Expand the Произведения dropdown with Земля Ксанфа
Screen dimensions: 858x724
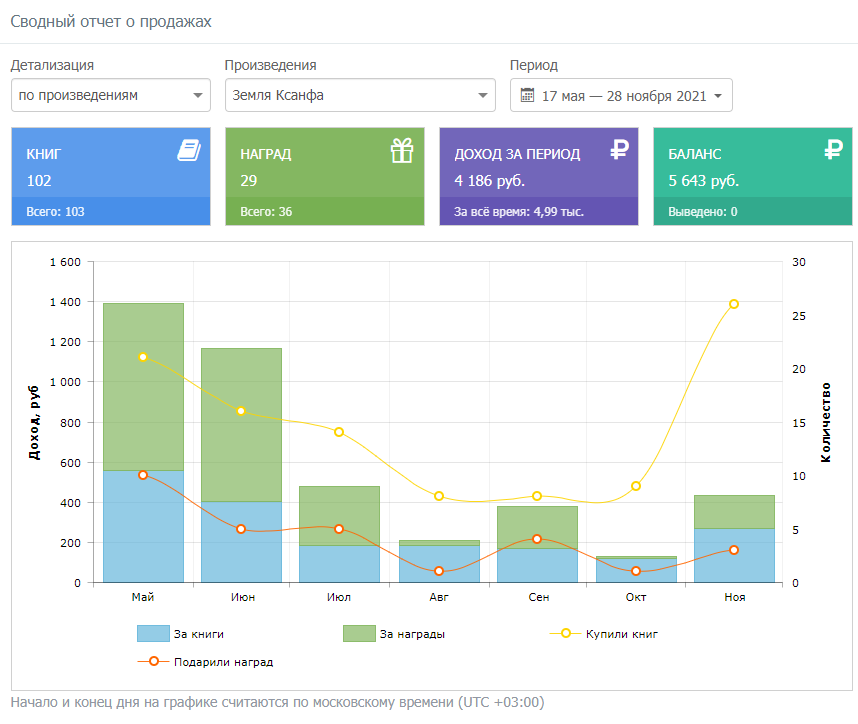[x=360, y=96]
